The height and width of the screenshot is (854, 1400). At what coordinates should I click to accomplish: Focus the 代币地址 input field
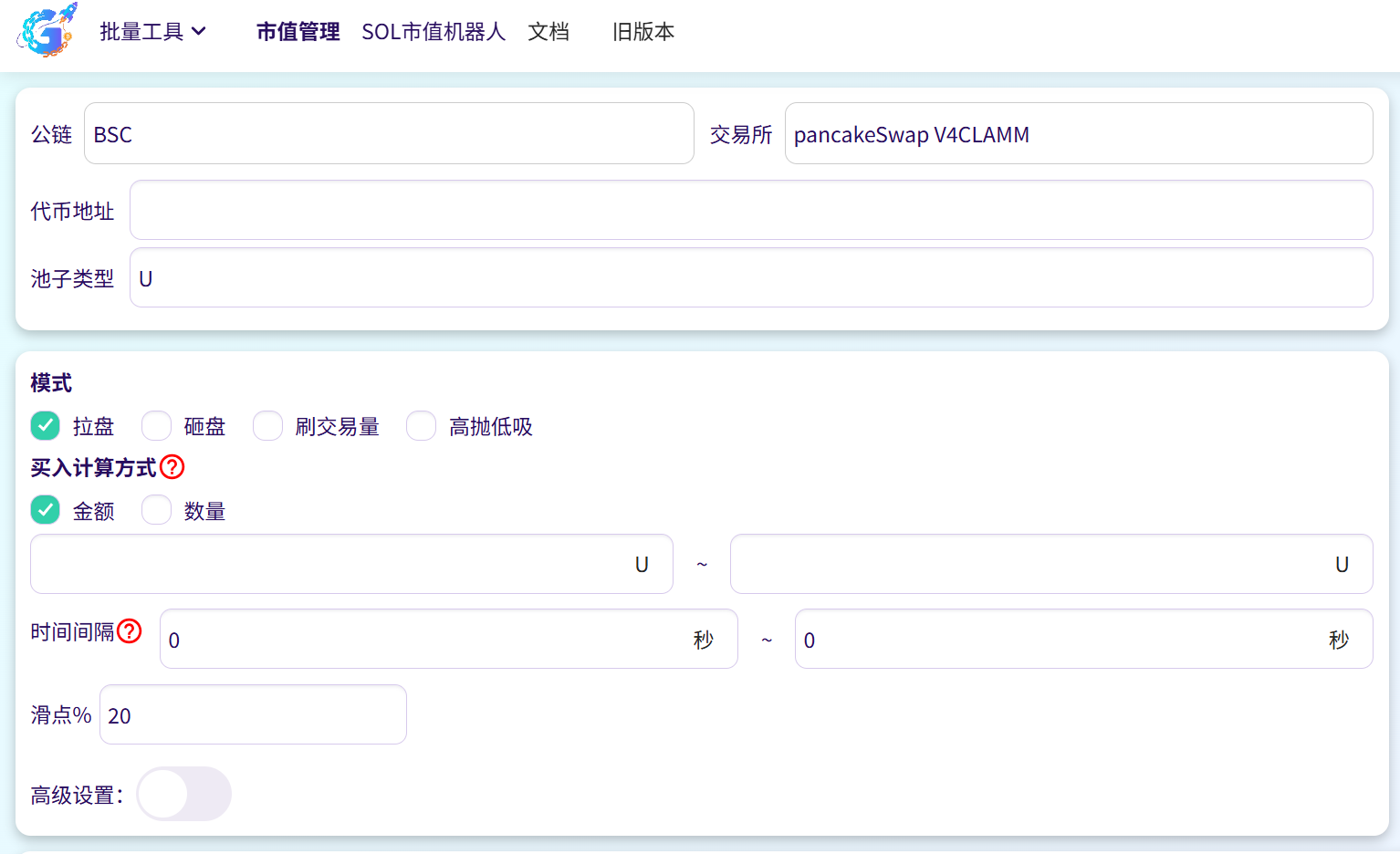750,211
